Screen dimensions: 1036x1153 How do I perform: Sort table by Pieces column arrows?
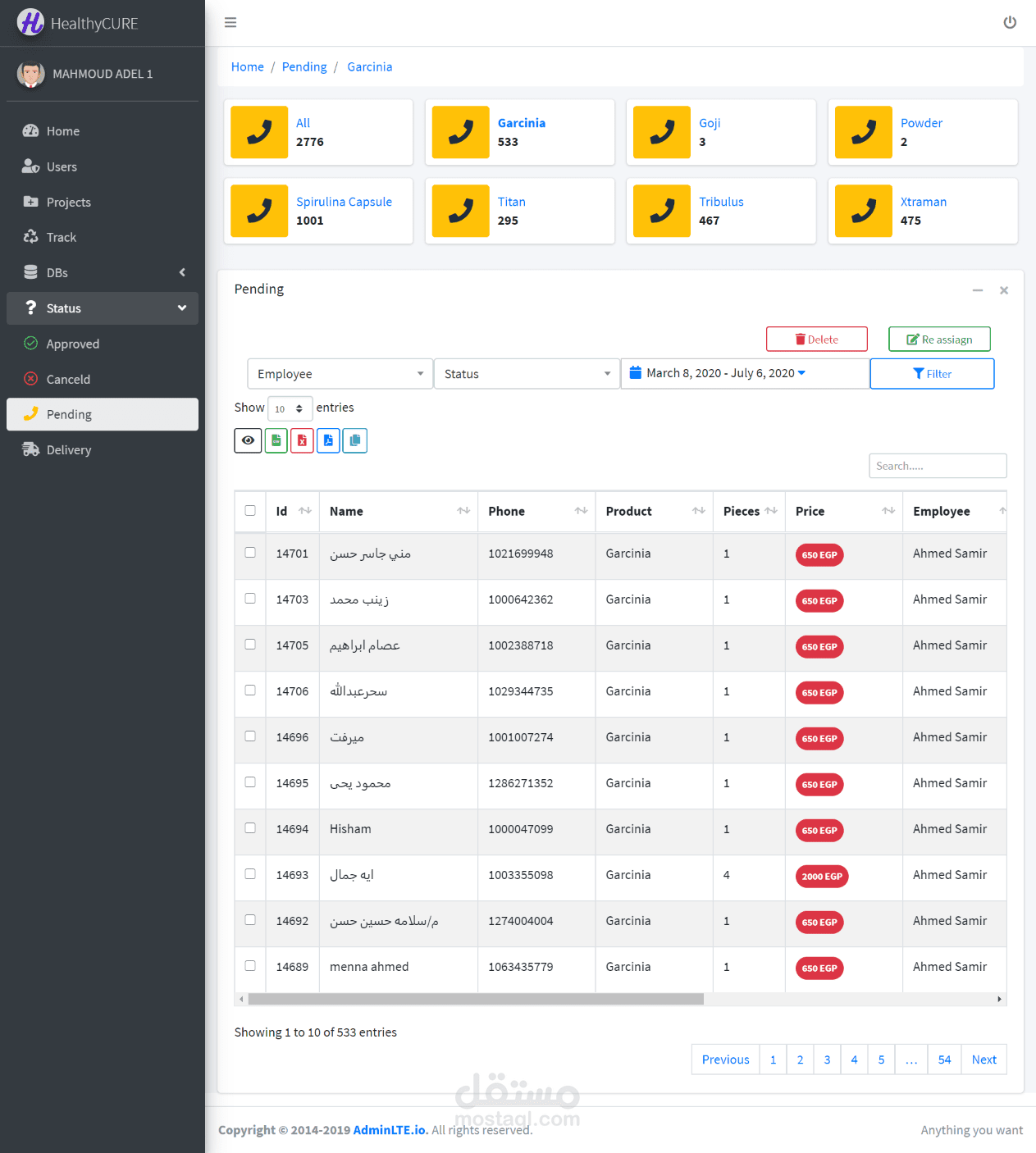[x=771, y=511]
